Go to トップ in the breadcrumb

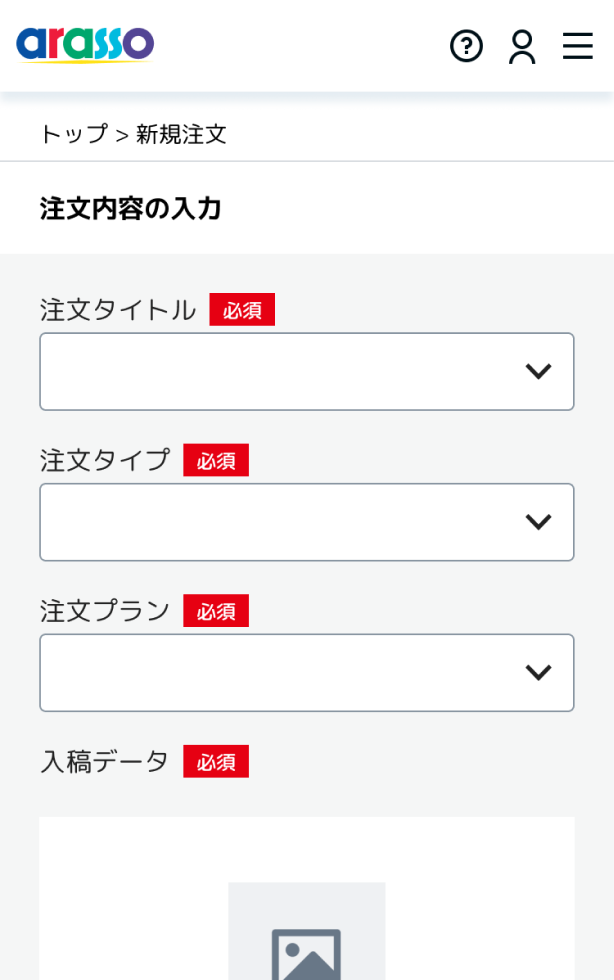click(x=73, y=134)
